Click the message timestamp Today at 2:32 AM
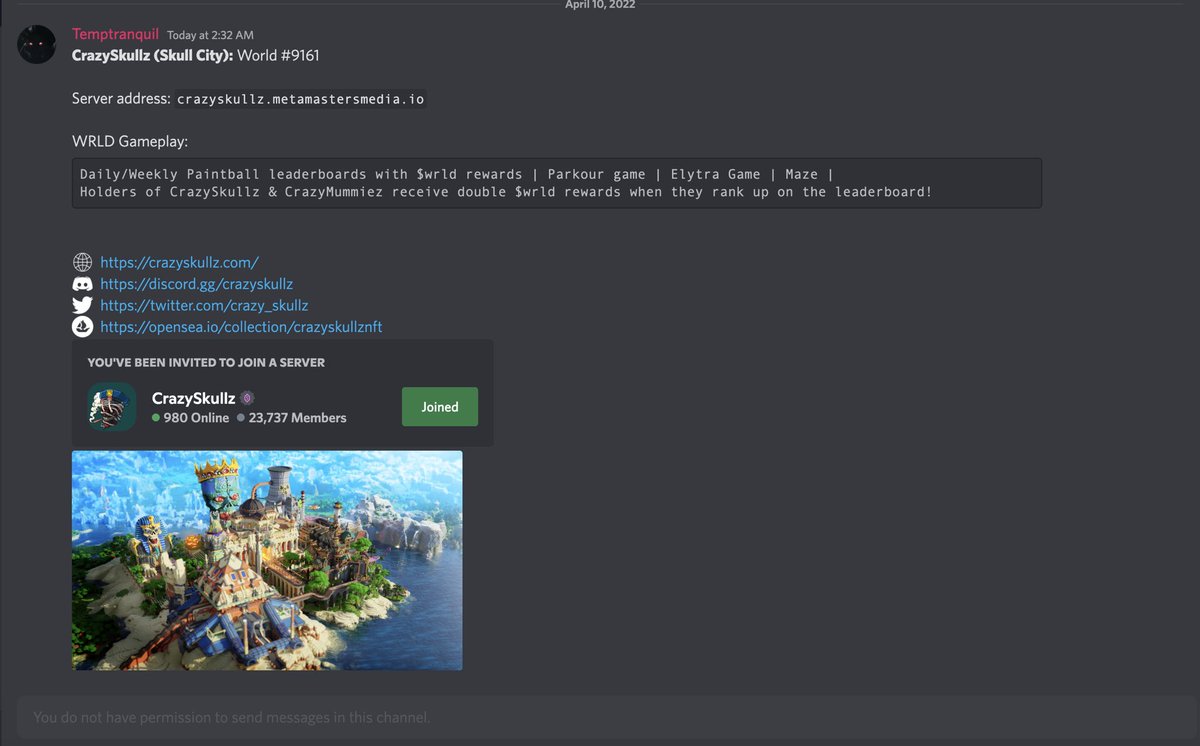This screenshot has width=1200, height=746. 209,36
